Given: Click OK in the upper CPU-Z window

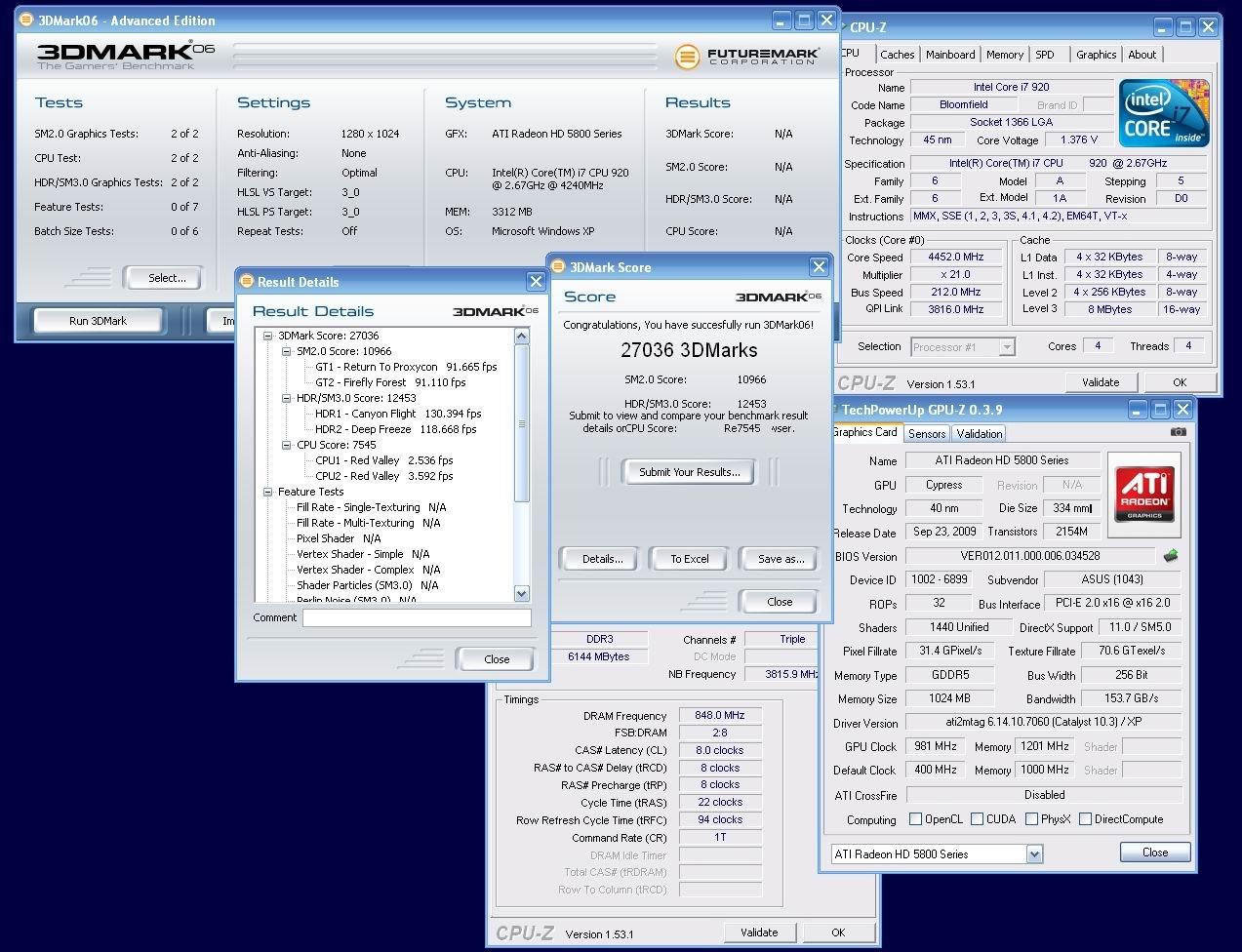Looking at the screenshot, I should [x=1180, y=382].
